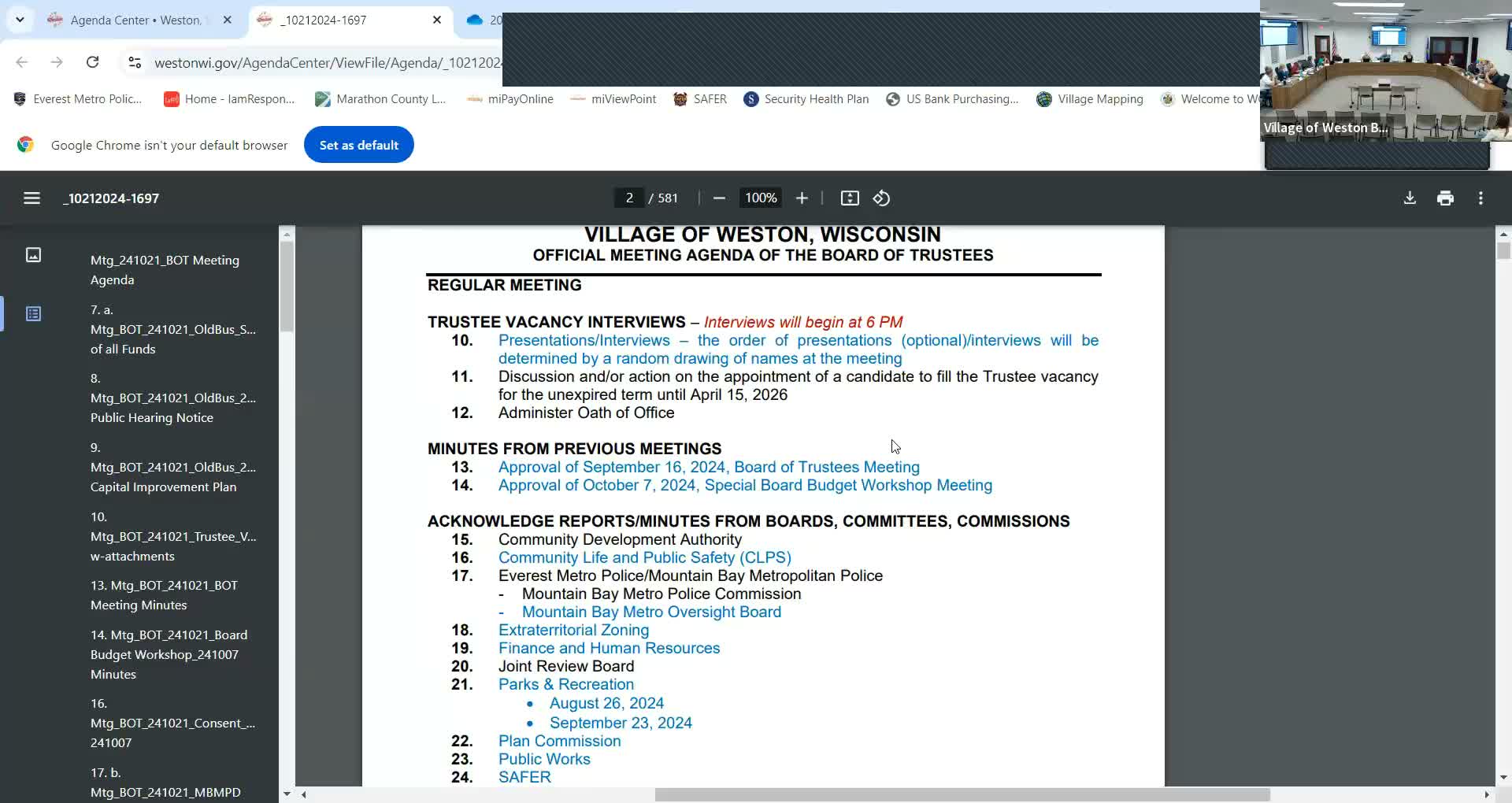Screen dimensions: 1512x803
Task: Click the PDF page number field
Action: pyautogui.click(x=629, y=198)
